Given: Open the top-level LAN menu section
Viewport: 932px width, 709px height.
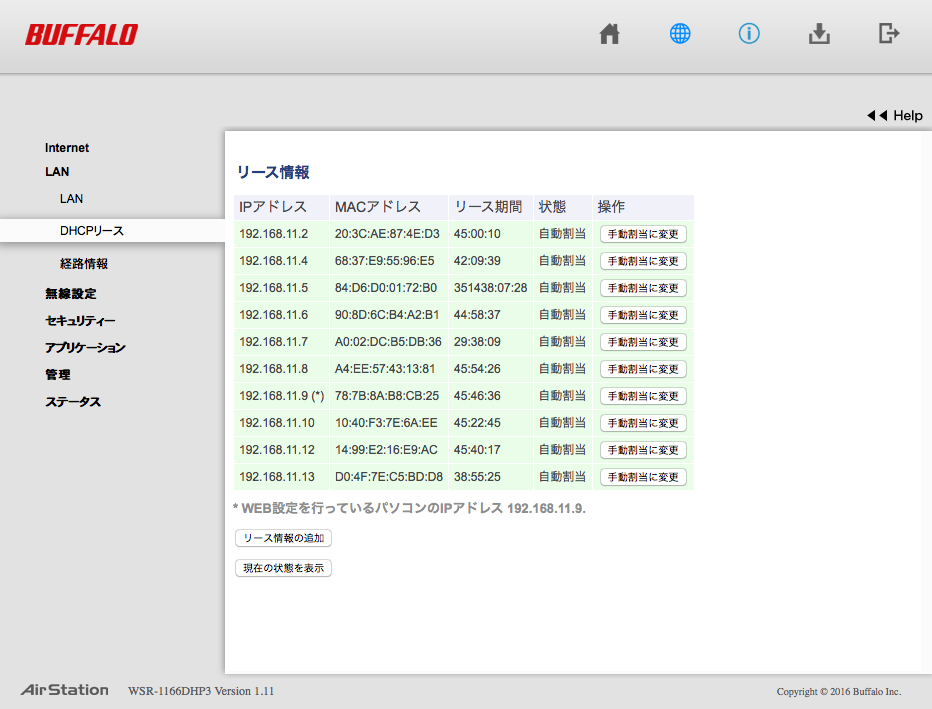Looking at the screenshot, I should click(x=57, y=172).
